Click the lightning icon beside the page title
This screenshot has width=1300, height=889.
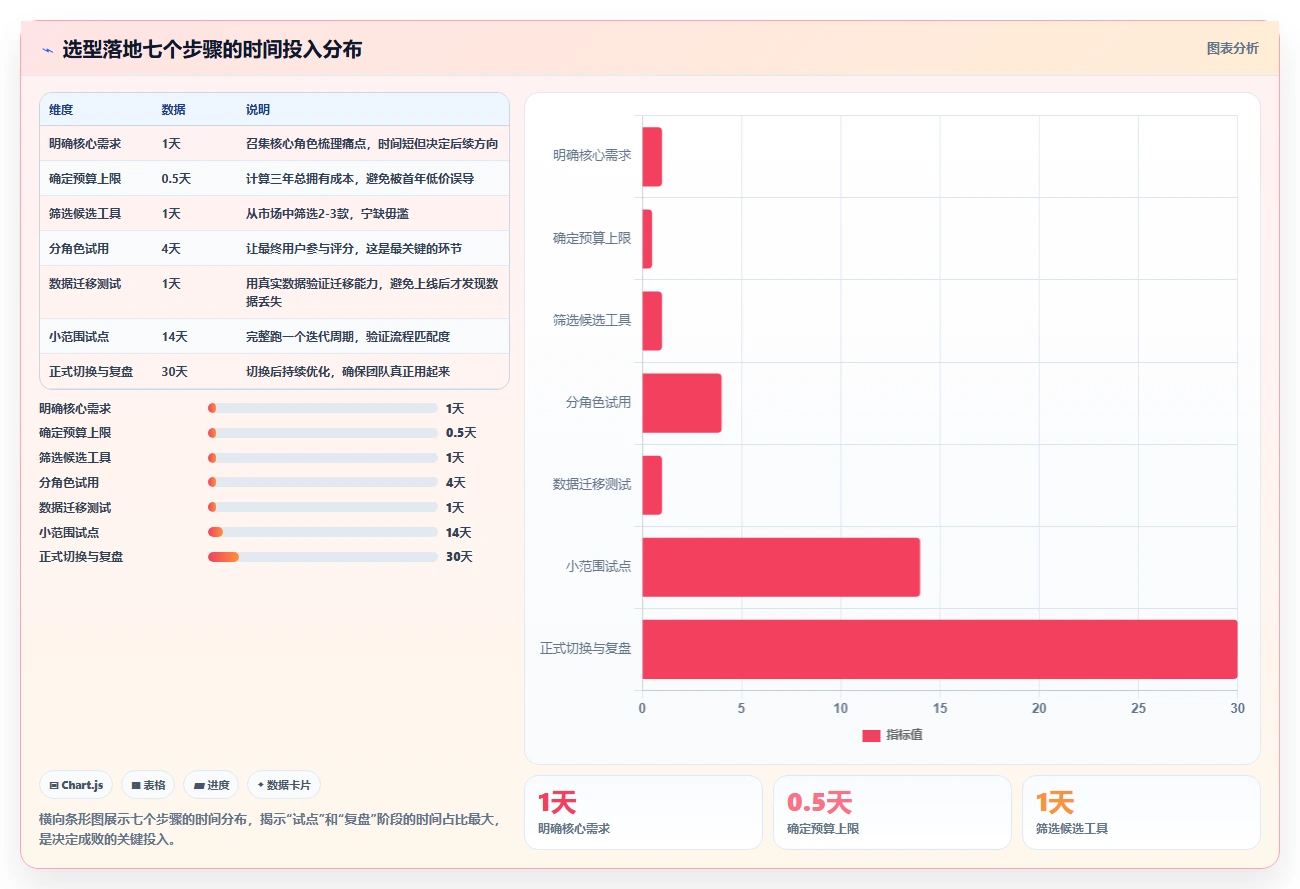point(47,49)
